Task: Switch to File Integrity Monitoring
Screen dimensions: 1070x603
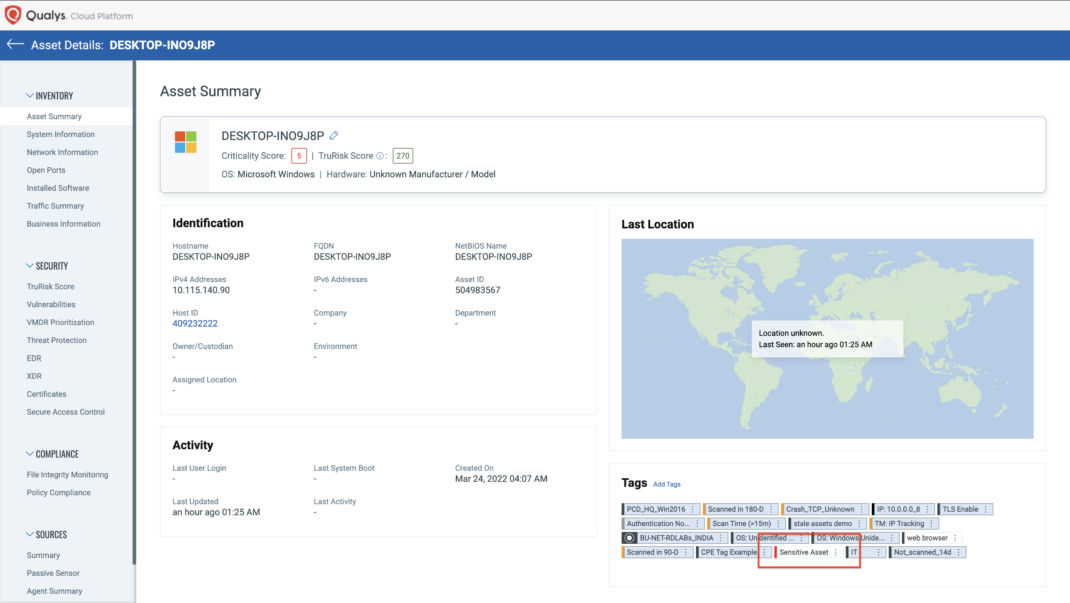Action: coord(68,474)
